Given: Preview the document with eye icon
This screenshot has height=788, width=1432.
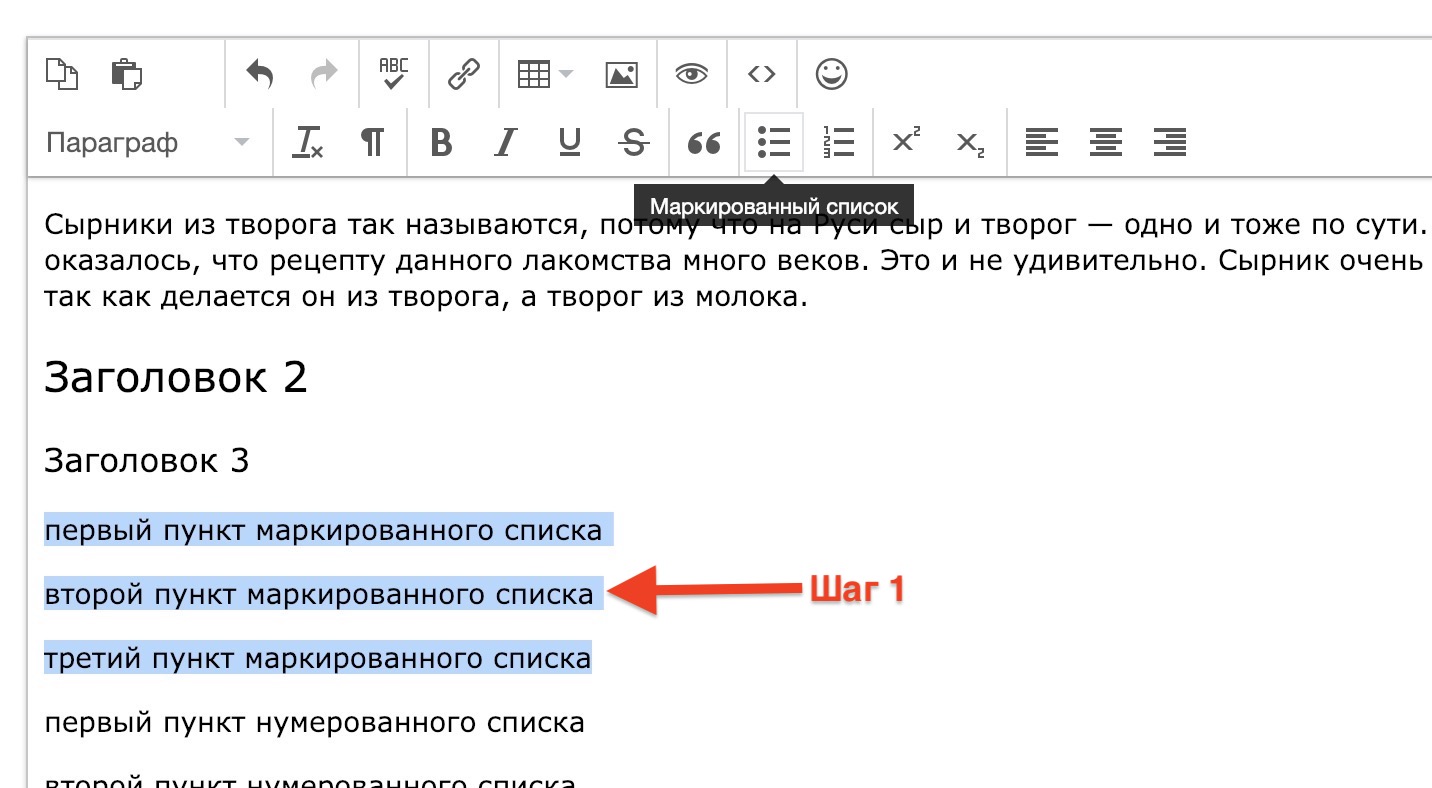Looking at the screenshot, I should click(692, 74).
